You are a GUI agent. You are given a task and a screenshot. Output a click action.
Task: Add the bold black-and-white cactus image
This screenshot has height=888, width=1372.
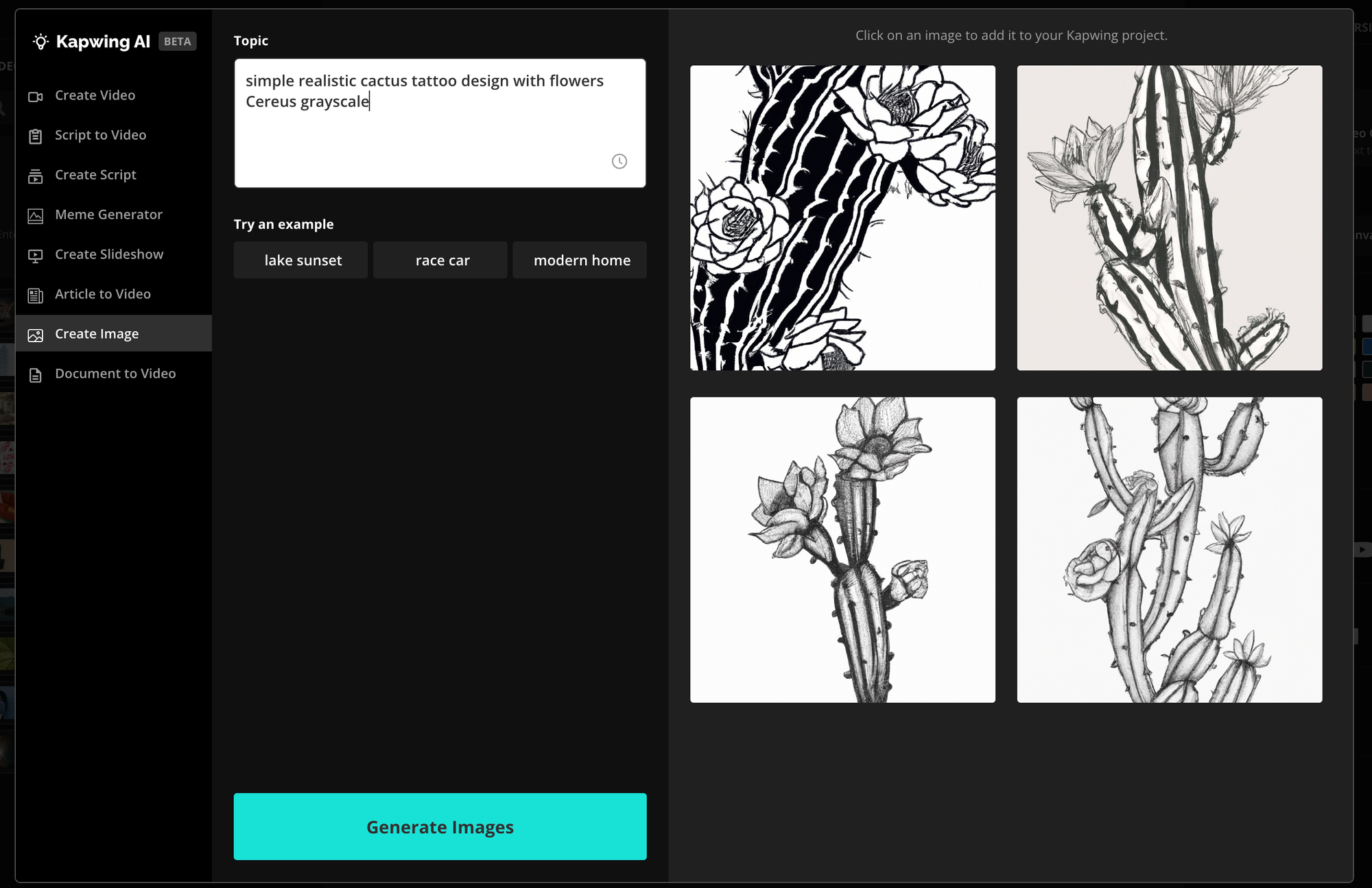tap(842, 218)
